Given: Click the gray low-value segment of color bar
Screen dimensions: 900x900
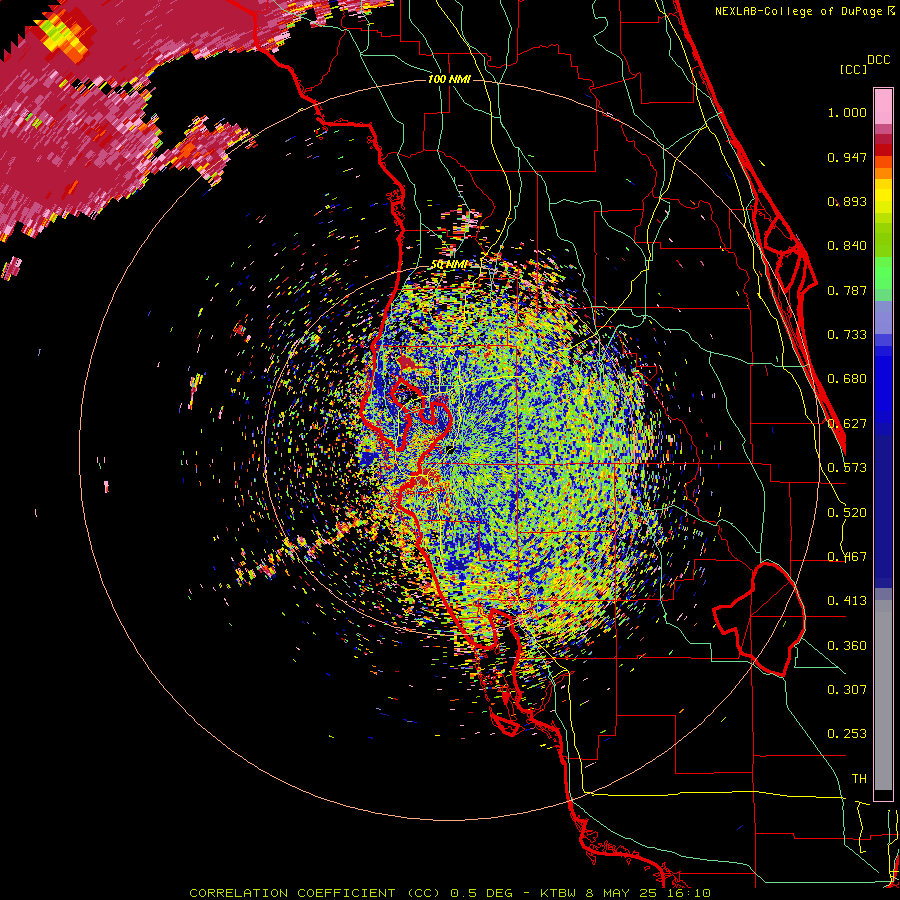Looking at the screenshot, I should point(883,695).
